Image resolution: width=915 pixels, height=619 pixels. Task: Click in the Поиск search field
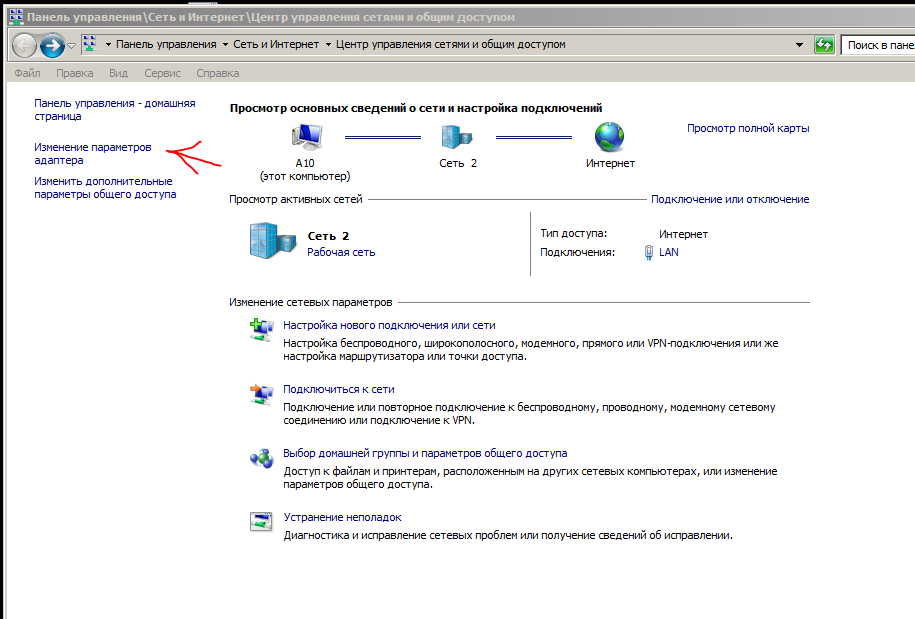pyautogui.click(x=878, y=45)
